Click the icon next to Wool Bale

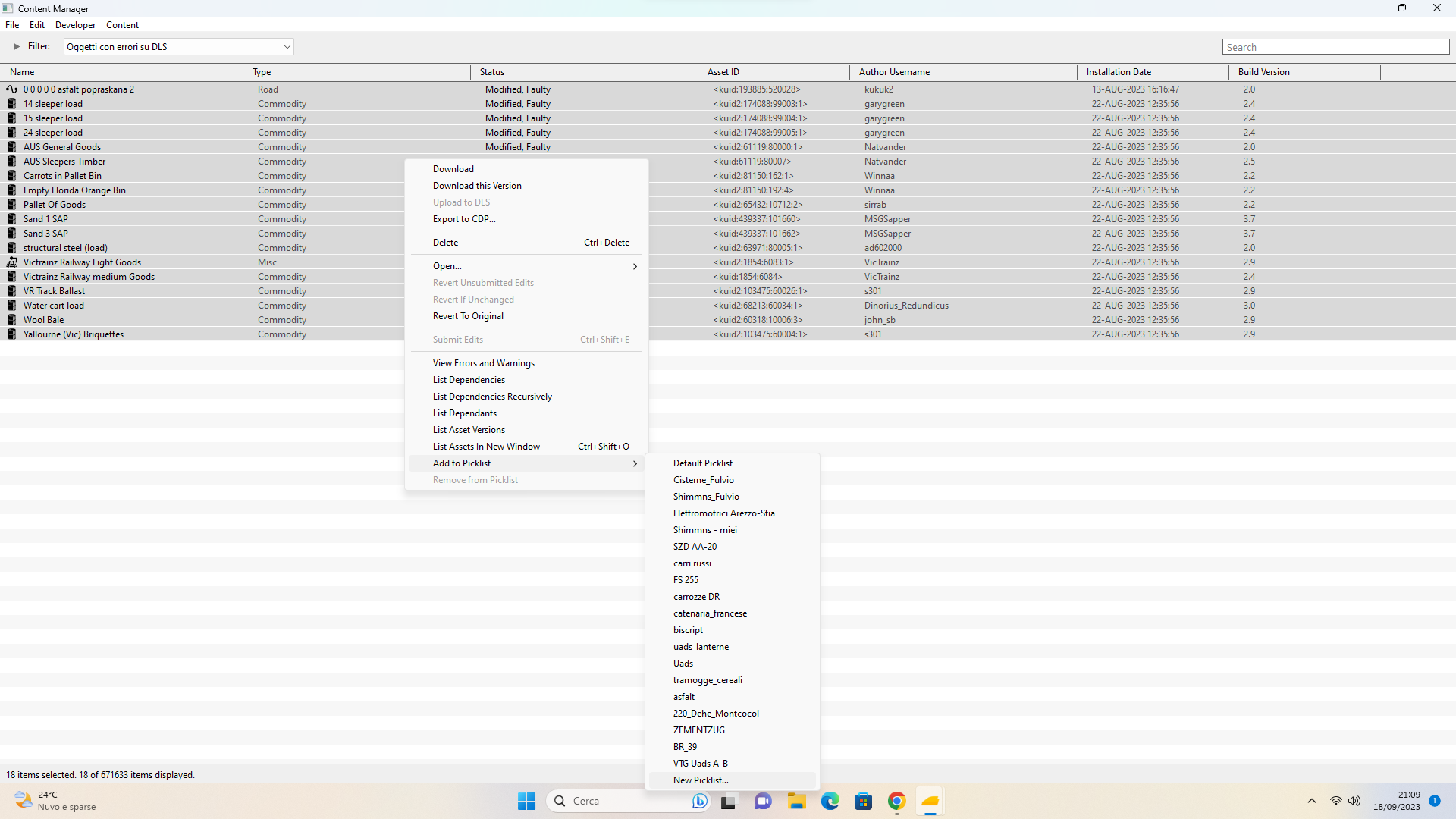(x=11, y=320)
